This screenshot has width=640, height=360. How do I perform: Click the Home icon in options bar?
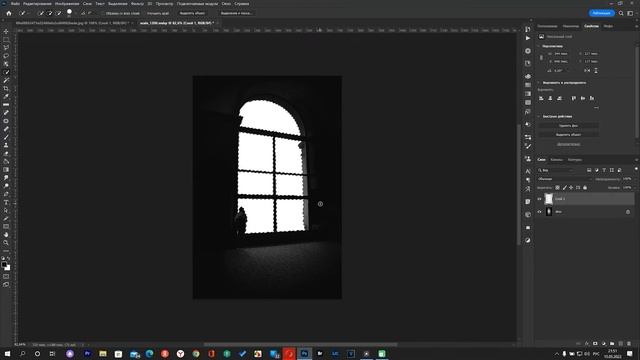[x=9, y=13]
